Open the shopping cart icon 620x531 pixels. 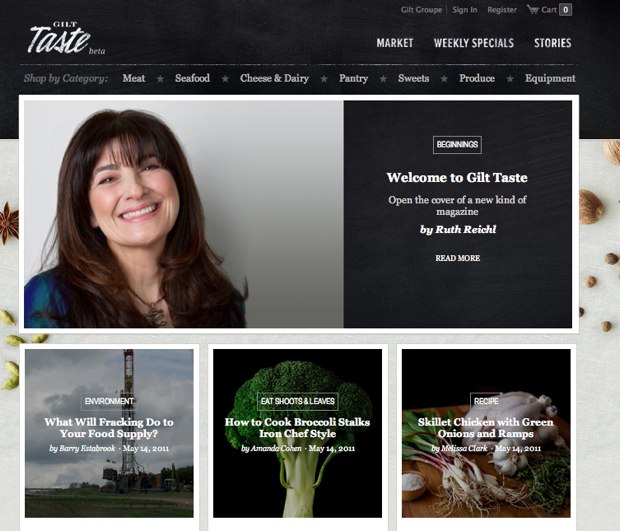(533, 9)
